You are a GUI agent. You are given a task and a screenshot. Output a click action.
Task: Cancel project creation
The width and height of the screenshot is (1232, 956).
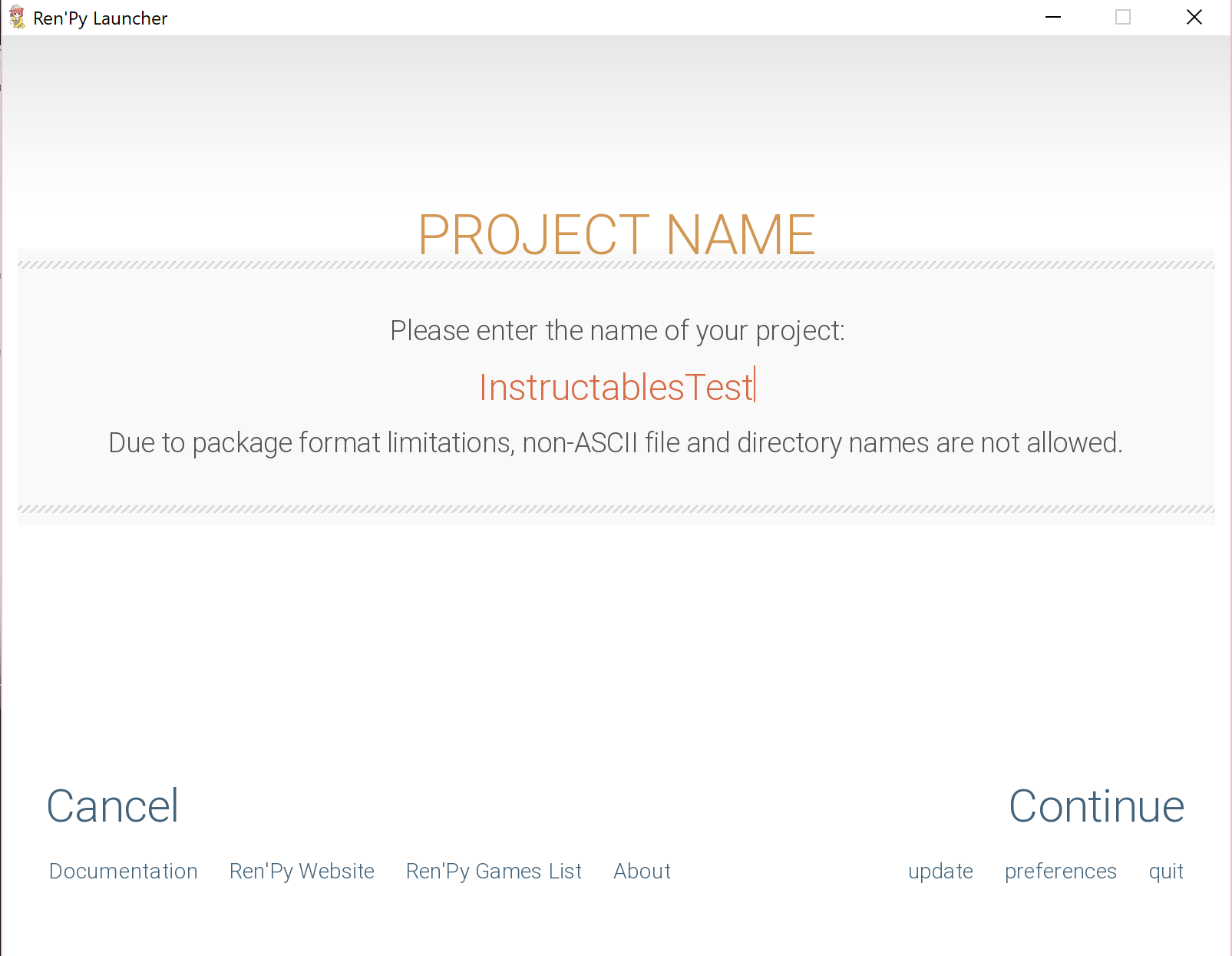point(112,806)
